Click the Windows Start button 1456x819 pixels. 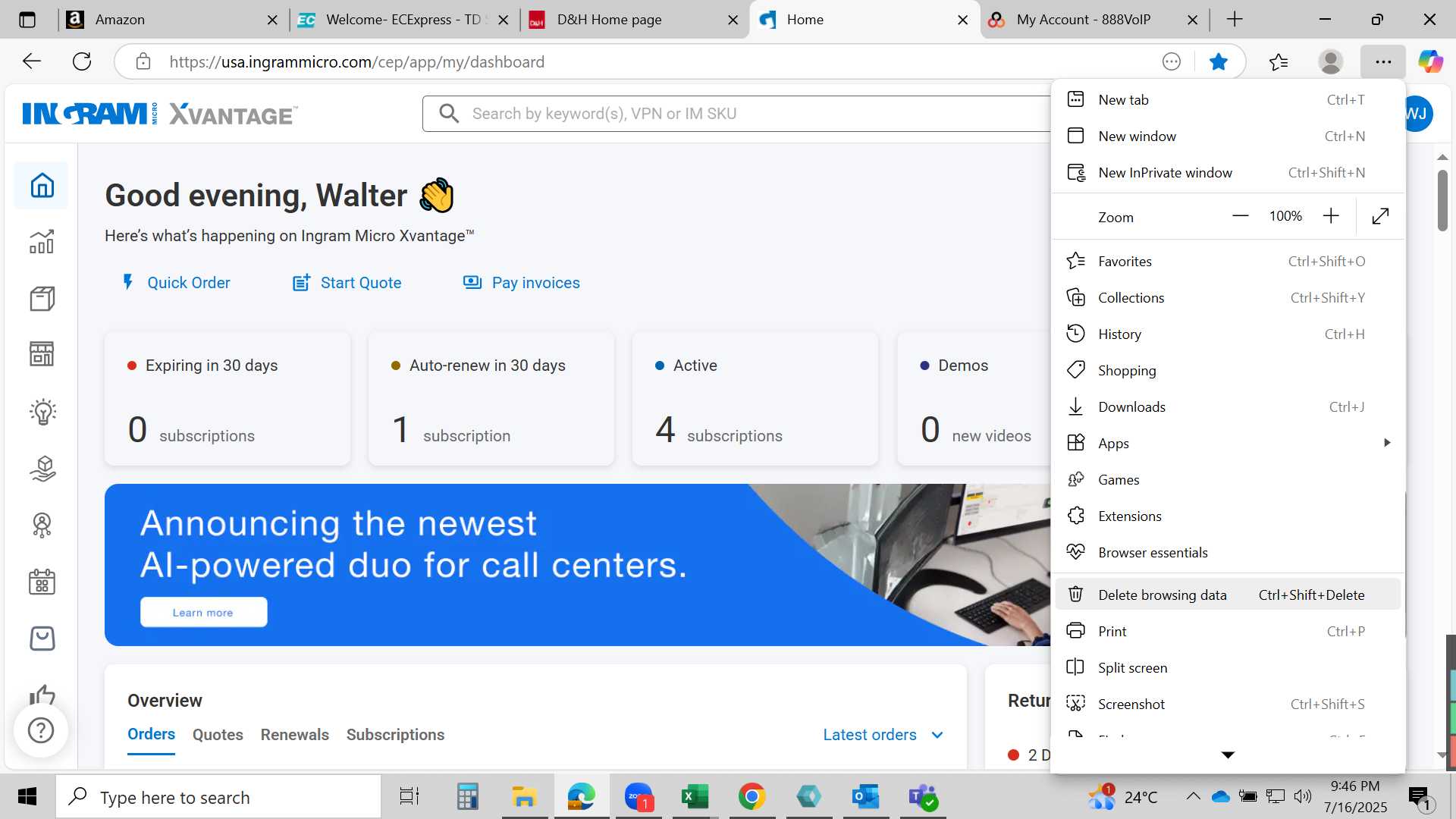pyautogui.click(x=27, y=797)
